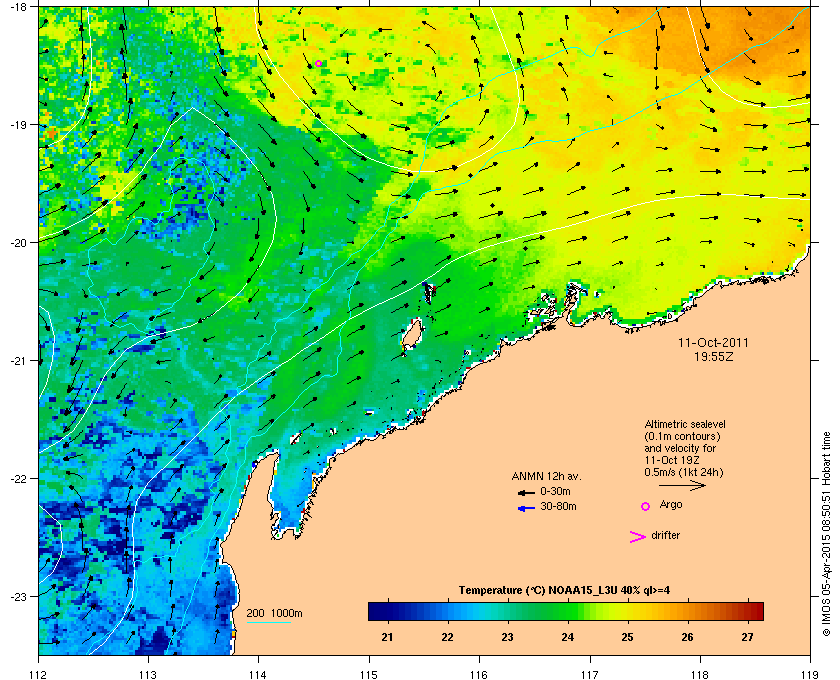Screen dimensions: 840x680
Task: Click the '19:55Z' time label
Action: 714,356
